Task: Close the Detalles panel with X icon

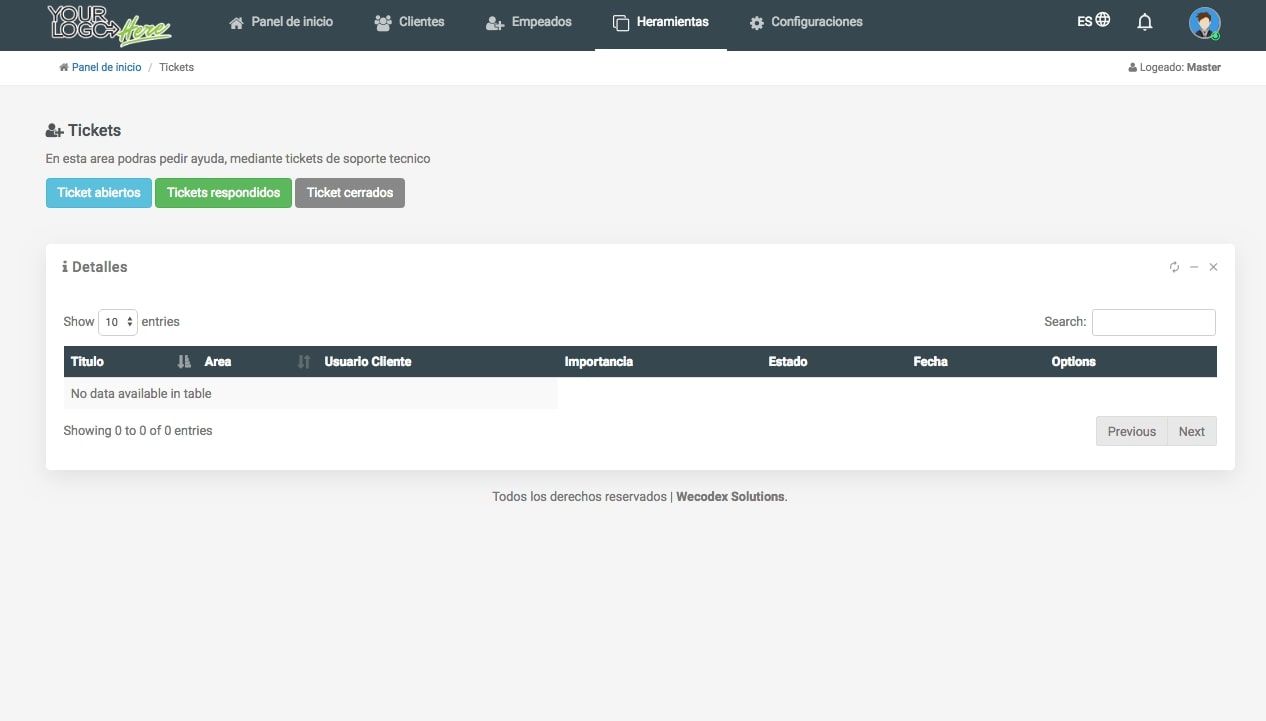Action: (x=1213, y=267)
